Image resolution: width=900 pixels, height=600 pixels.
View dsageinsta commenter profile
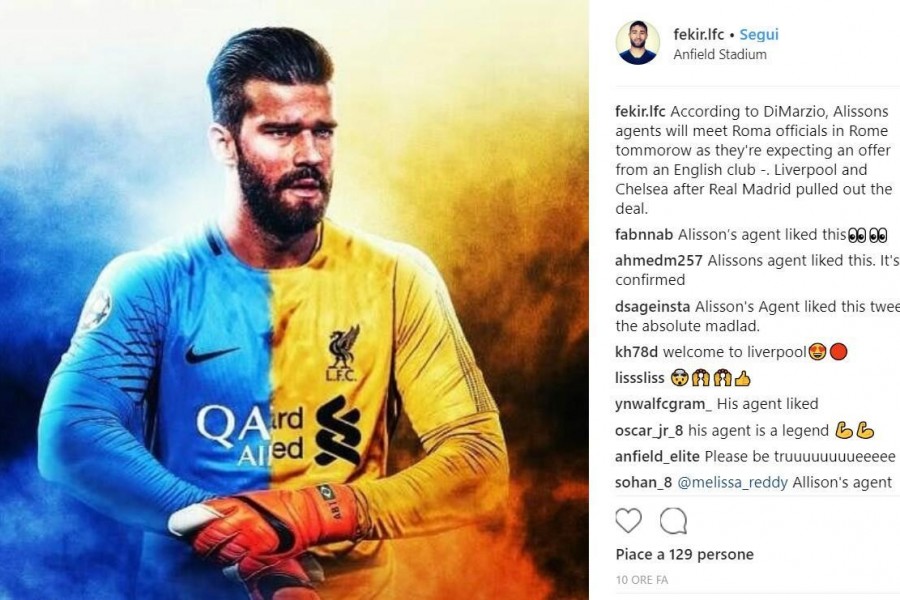click(x=653, y=307)
